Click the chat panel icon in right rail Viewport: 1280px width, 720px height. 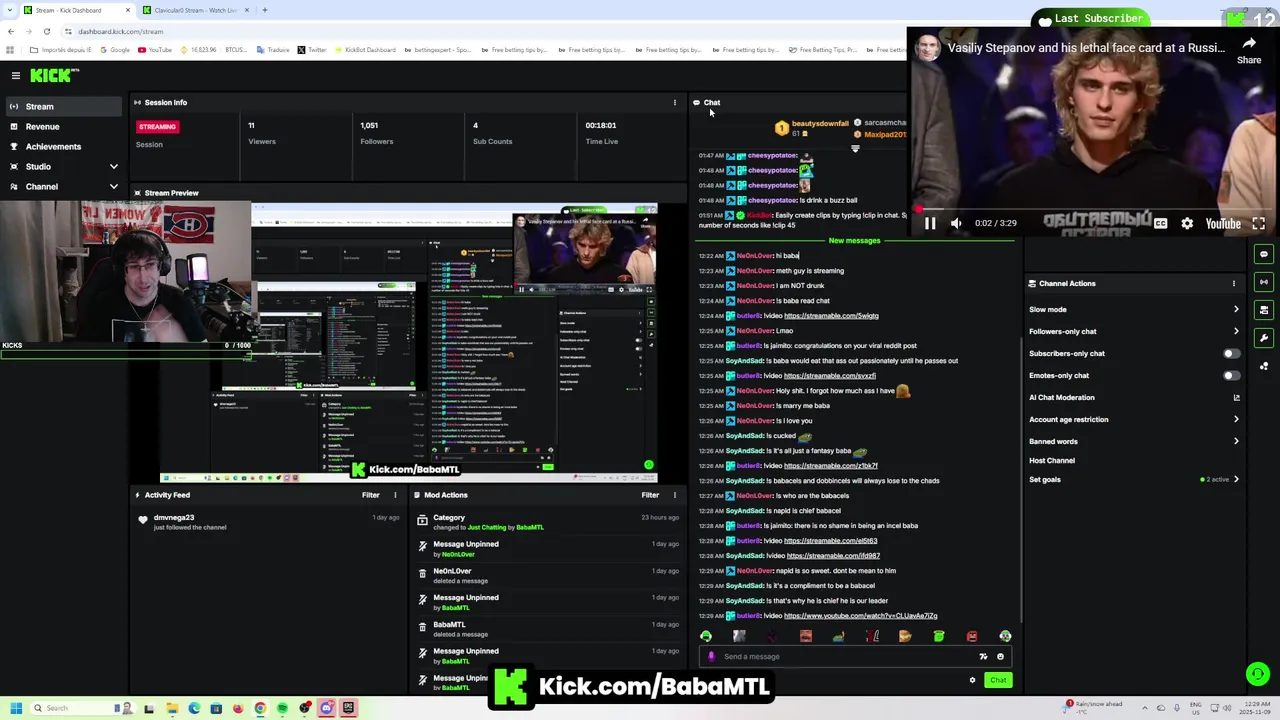click(x=1264, y=254)
